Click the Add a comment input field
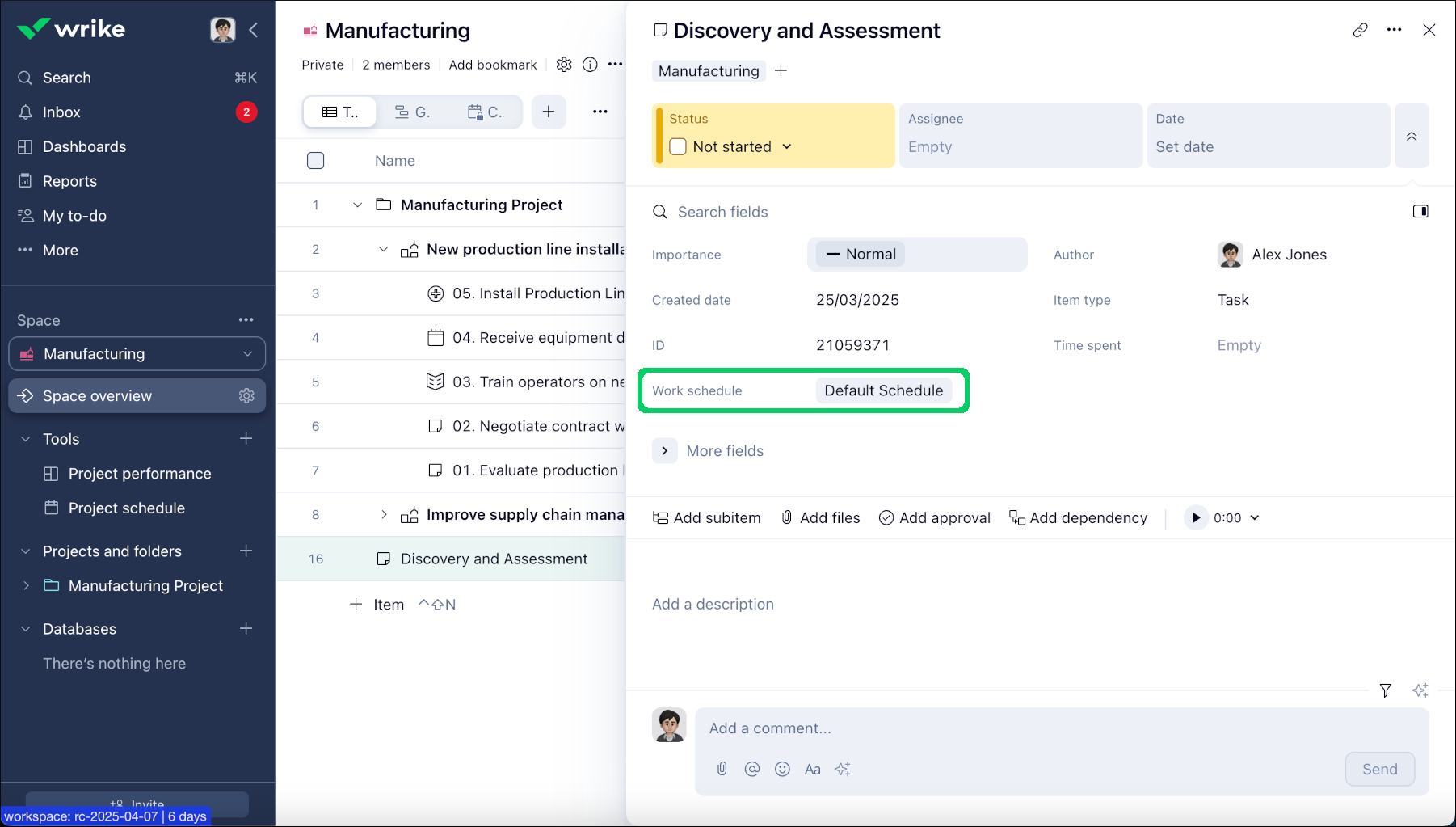 point(1018,728)
